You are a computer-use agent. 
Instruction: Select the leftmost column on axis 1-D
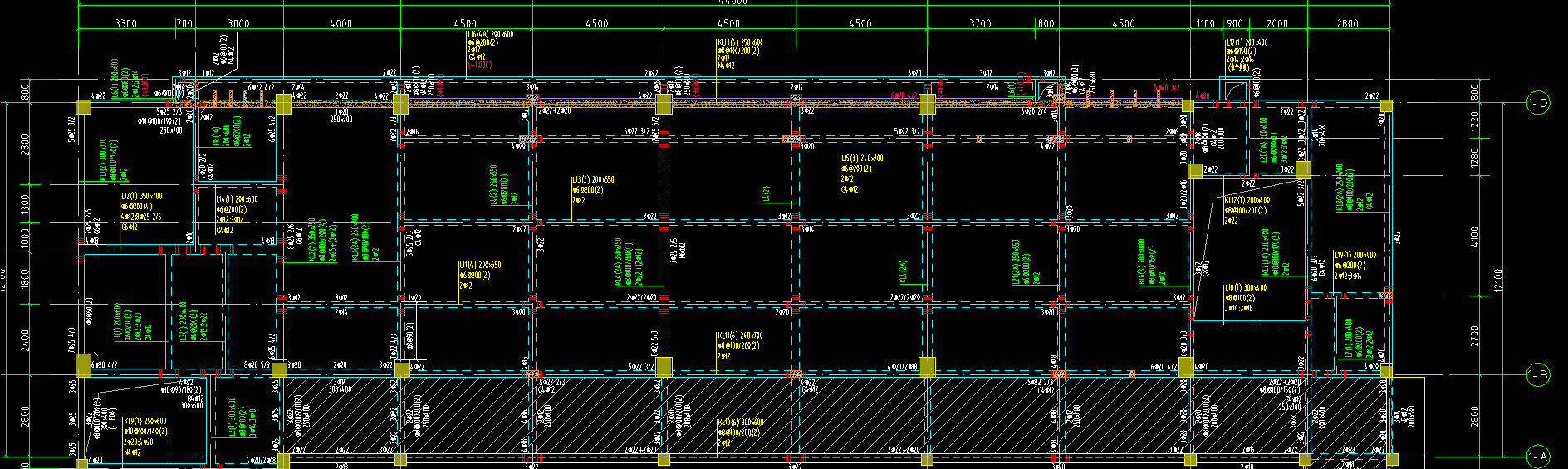[x=84, y=106]
